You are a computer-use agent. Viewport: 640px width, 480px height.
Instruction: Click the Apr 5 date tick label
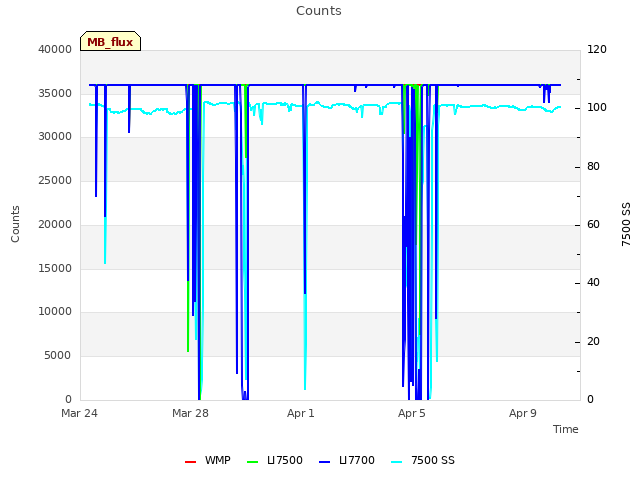(x=412, y=413)
